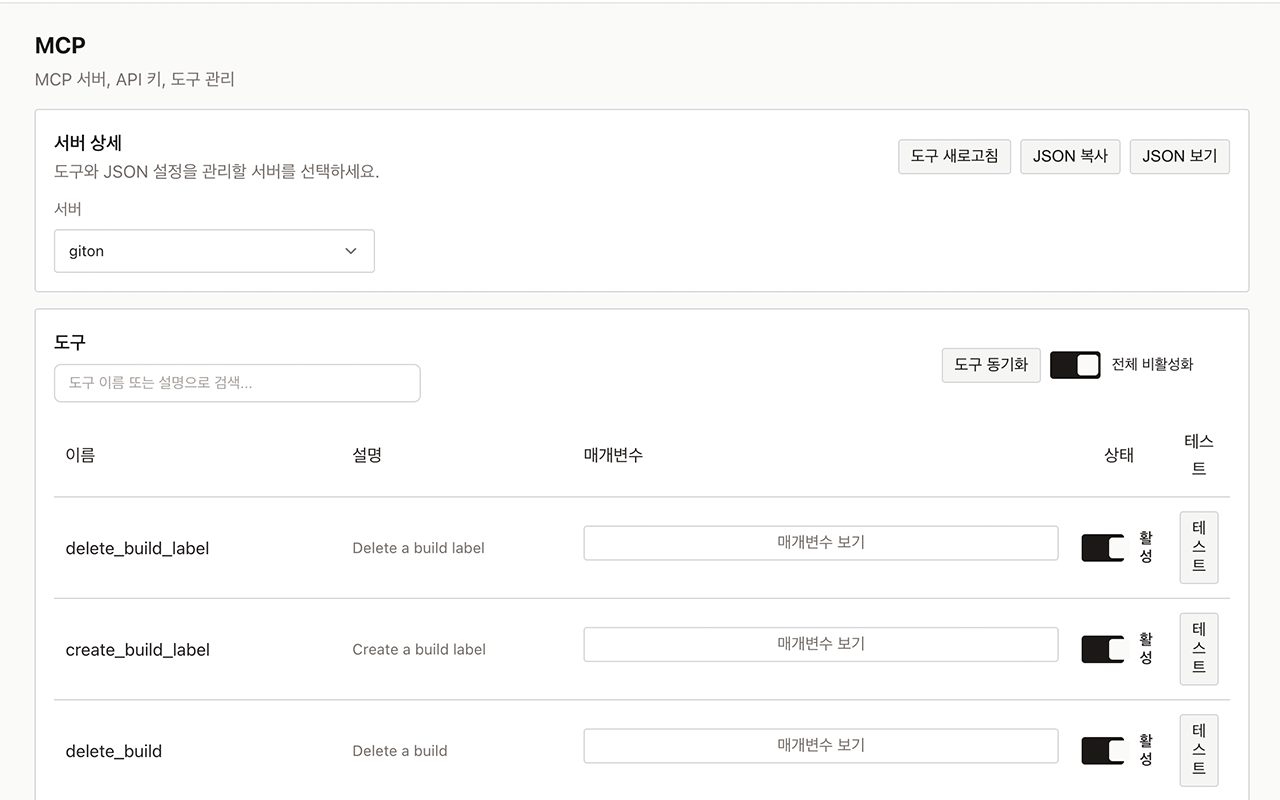The width and height of the screenshot is (1280, 800).
Task: Click the 'Delete a build label' description
Action: coord(418,548)
